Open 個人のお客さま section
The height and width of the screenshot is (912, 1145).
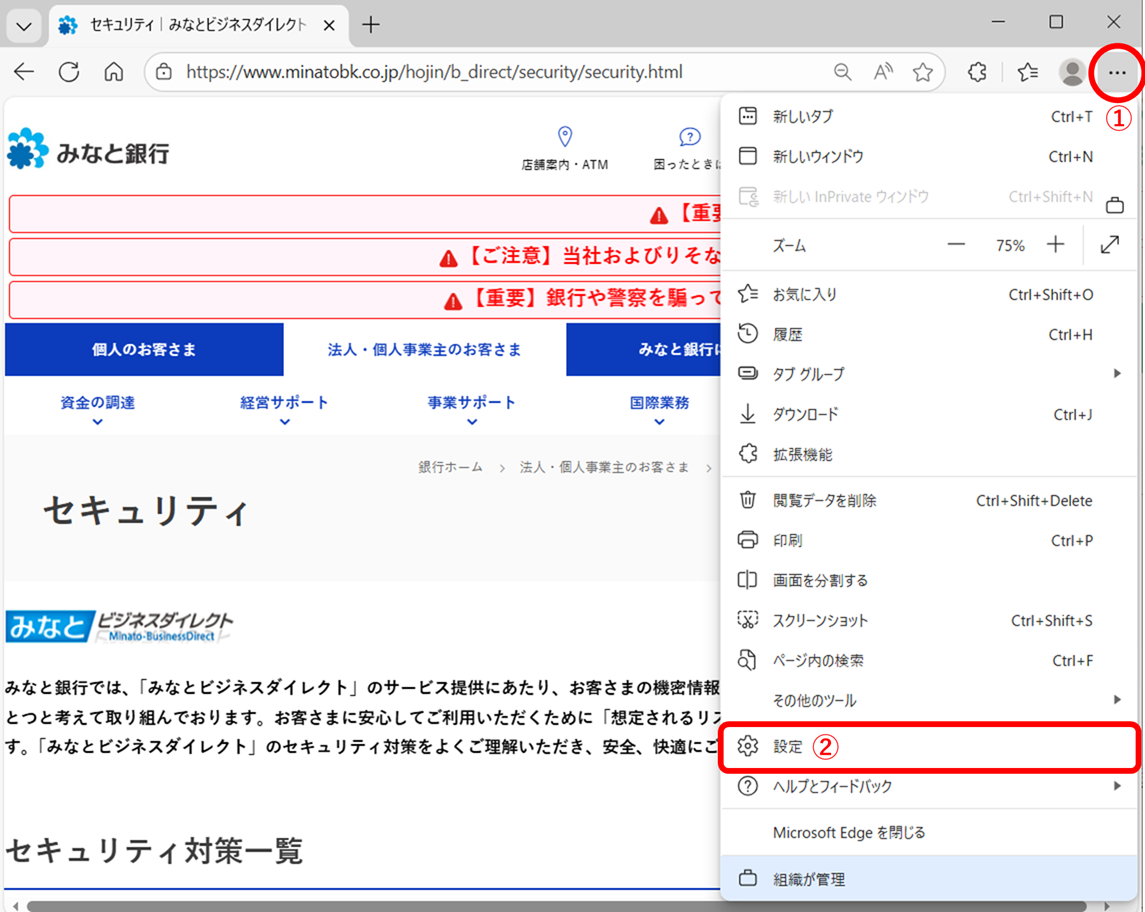pyautogui.click(x=144, y=350)
